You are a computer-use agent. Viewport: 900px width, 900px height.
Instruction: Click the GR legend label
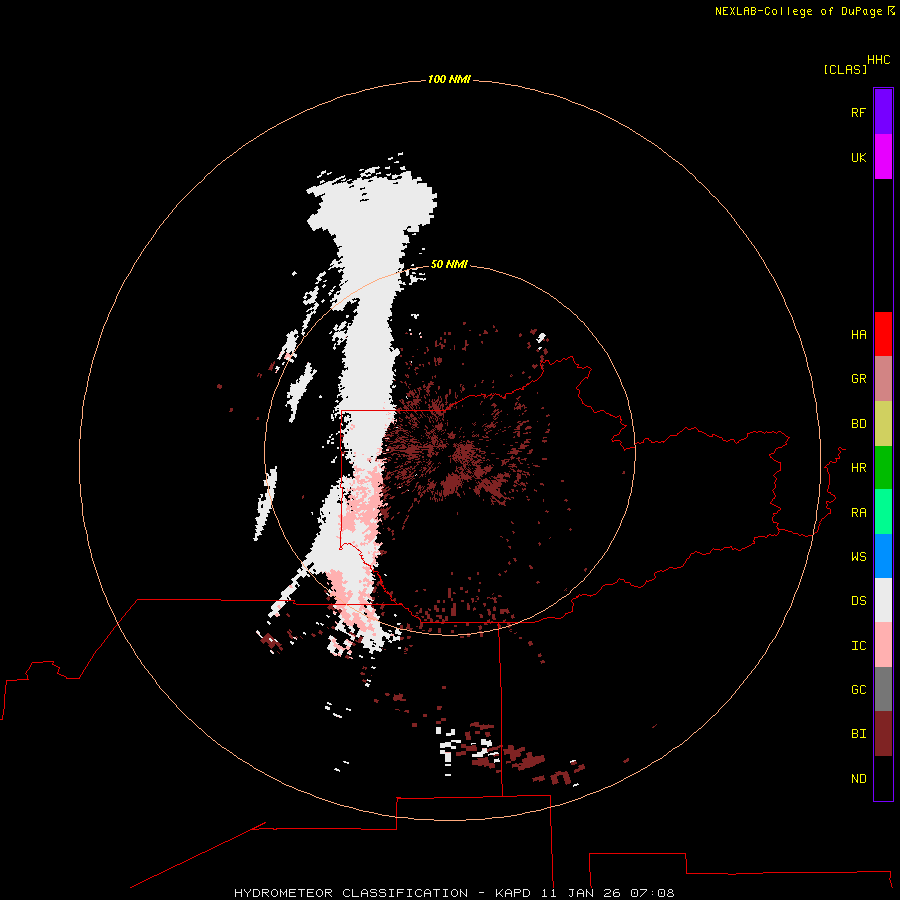(x=858, y=379)
